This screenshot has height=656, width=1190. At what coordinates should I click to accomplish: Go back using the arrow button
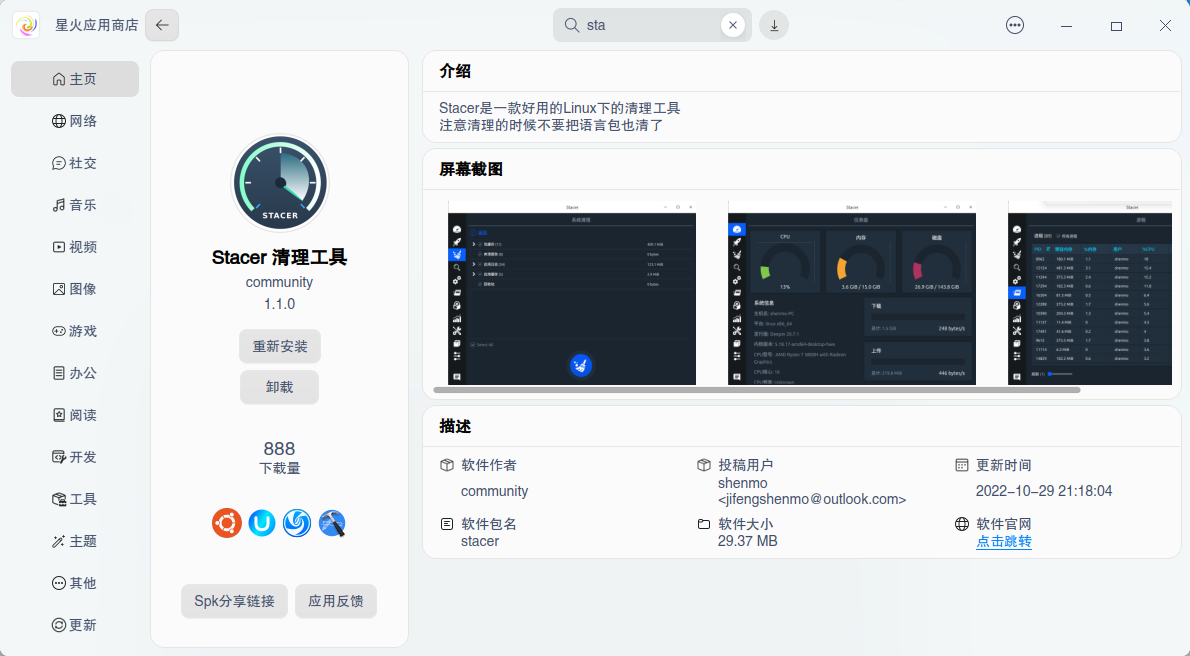tap(161, 24)
